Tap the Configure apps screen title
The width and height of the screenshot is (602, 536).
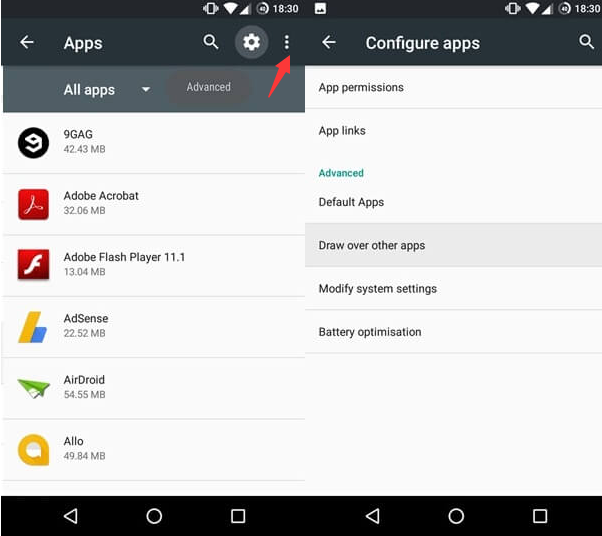coord(422,43)
